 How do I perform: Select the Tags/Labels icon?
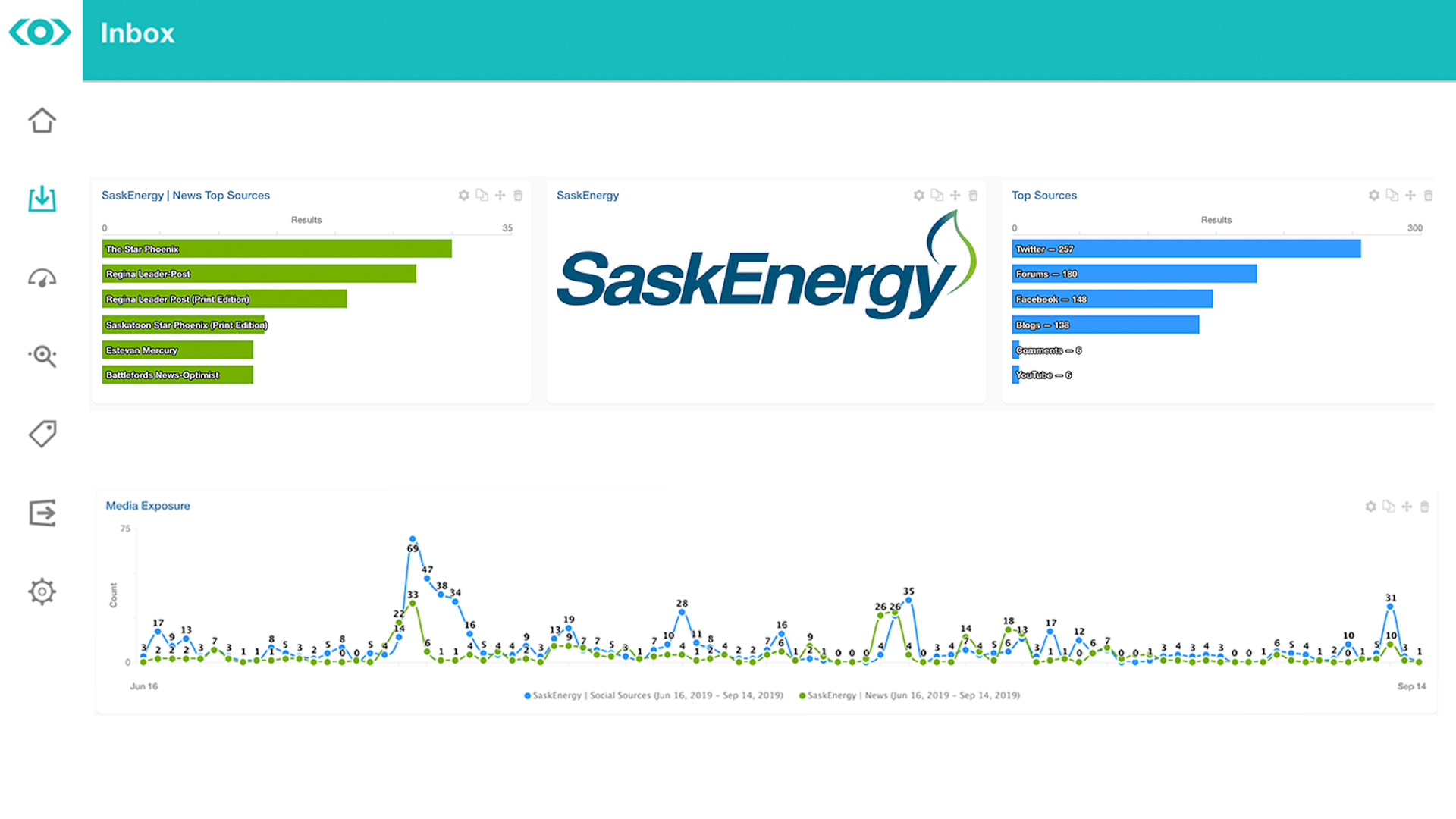click(40, 433)
